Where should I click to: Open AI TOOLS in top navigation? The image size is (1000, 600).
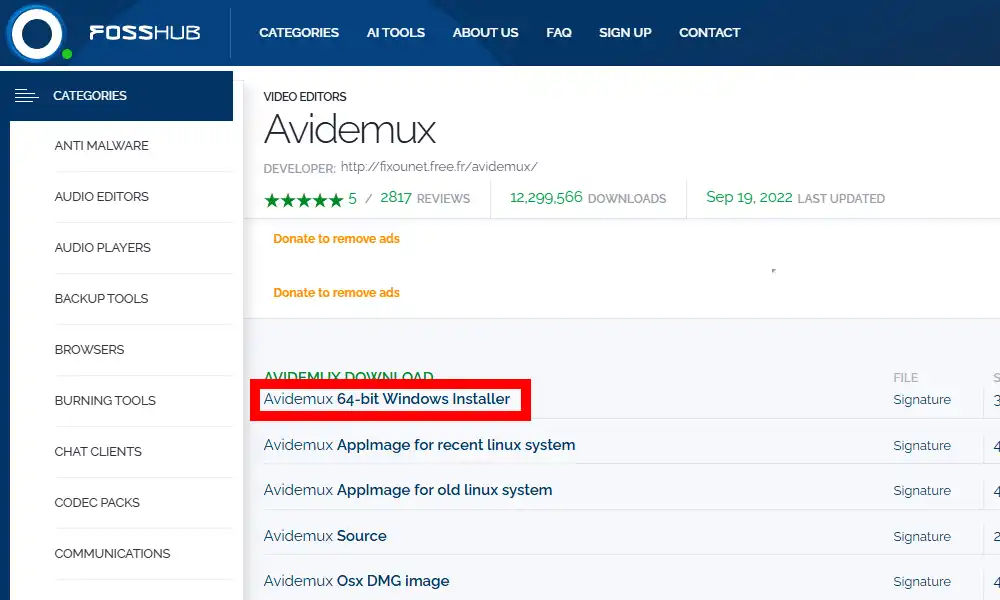click(395, 33)
